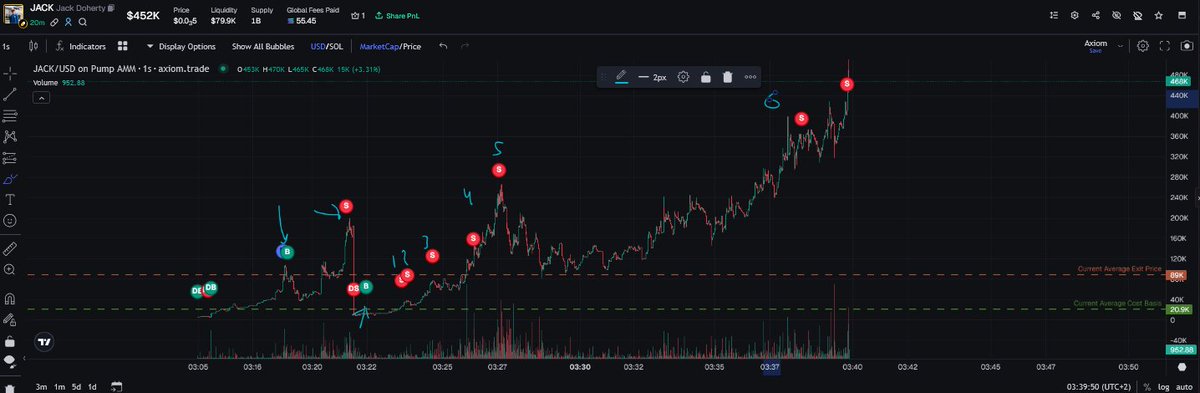This screenshot has height=393, width=1200.
Task: Open the emoji icons tool
Action: pyautogui.click(x=10, y=220)
